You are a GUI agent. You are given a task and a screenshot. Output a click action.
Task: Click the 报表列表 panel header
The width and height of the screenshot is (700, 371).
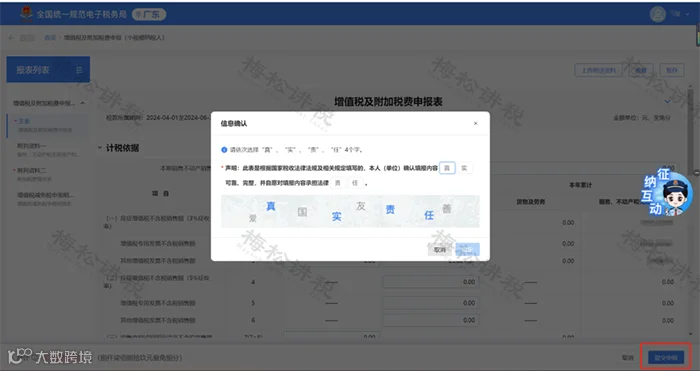(x=48, y=70)
